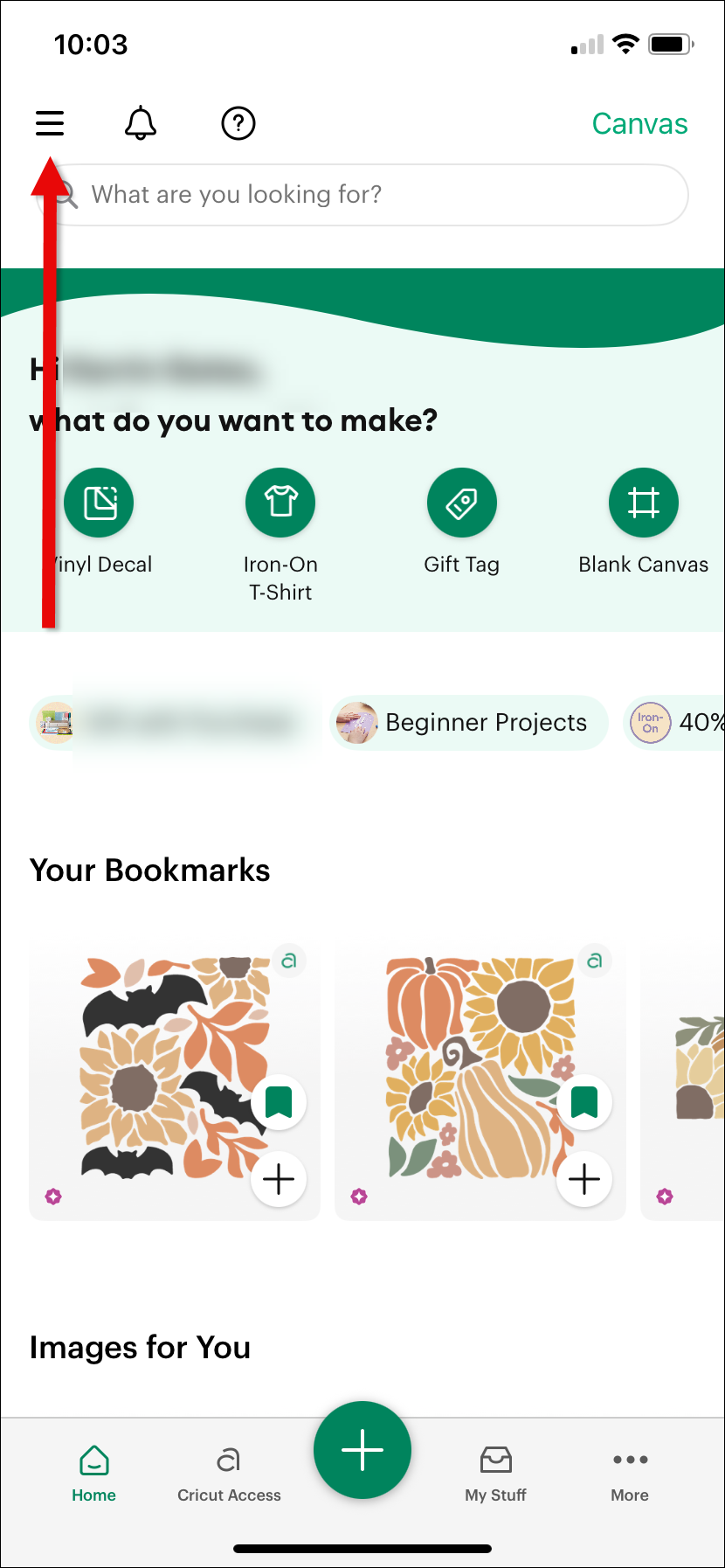Viewport: 725px width, 1568px height.
Task: Select the Vinyl Decal project icon
Action: coord(98,502)
